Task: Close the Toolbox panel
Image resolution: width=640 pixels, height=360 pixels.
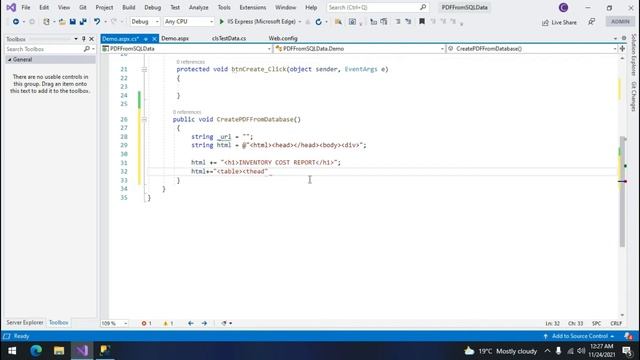Action: (x=91, y=39)
